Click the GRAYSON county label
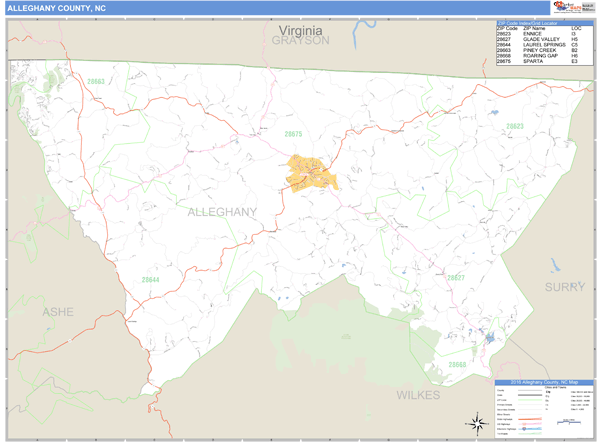 point(299,42)
